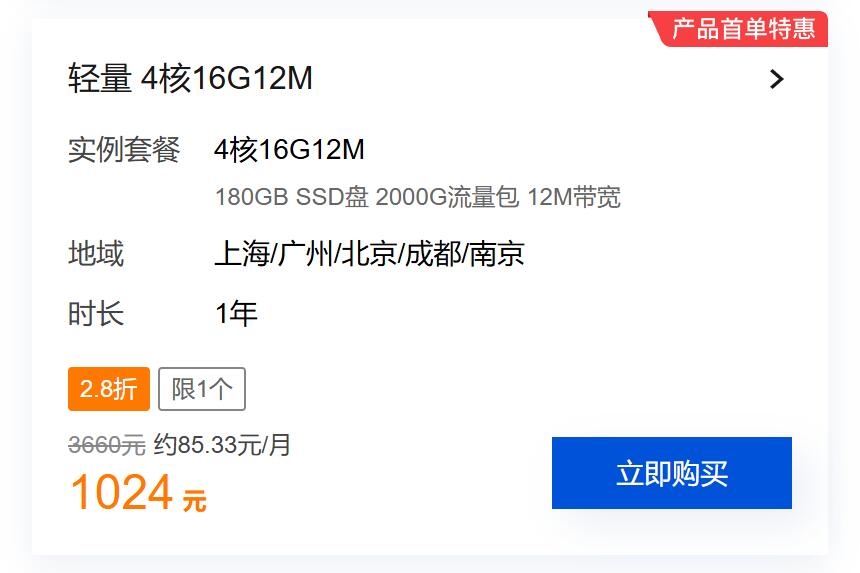Choose 上海 in the region list
The width and height of the screenshot is (860, 573).
click(242, 253)
